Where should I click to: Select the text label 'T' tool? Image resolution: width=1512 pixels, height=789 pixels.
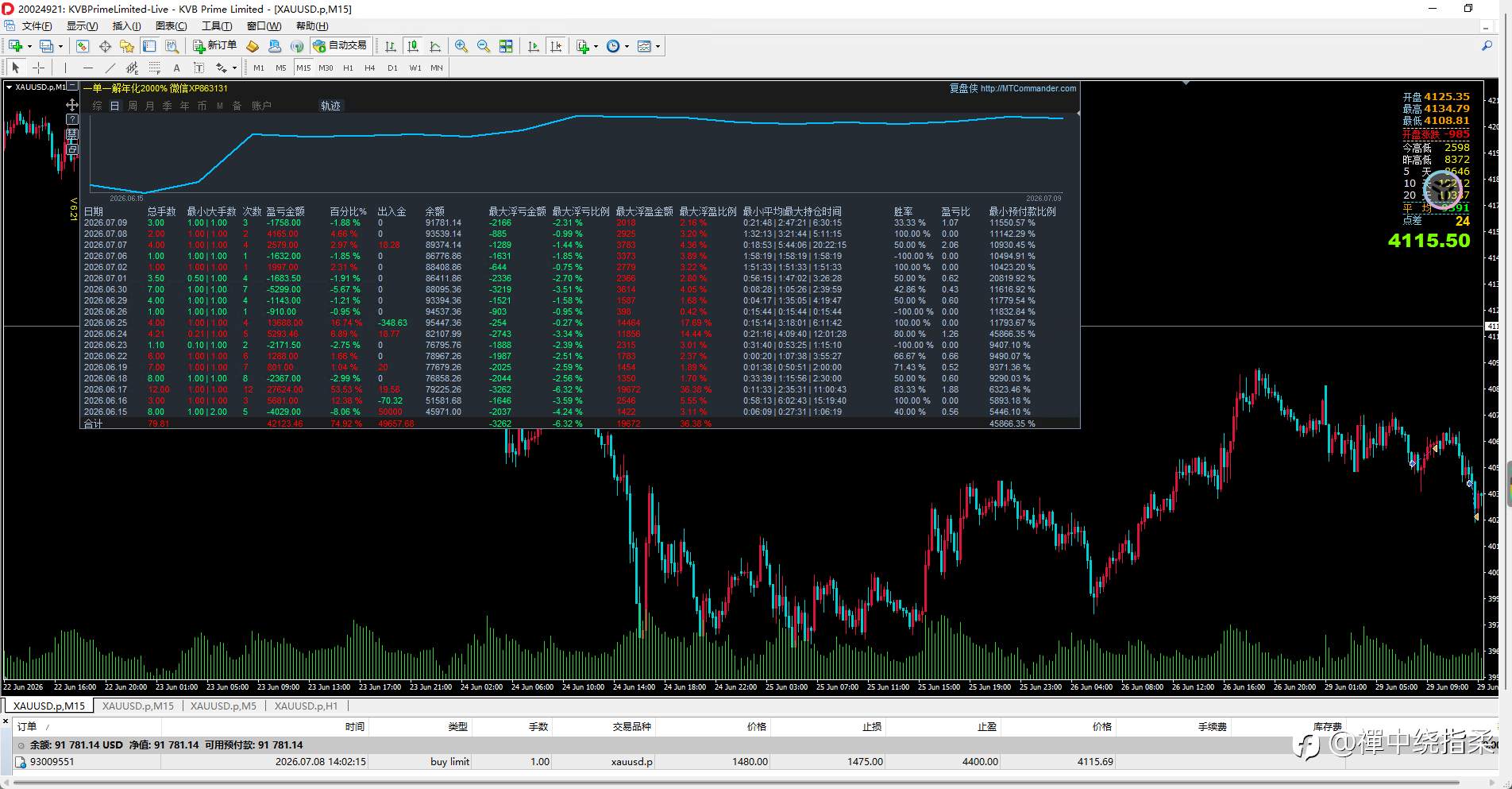199,68
